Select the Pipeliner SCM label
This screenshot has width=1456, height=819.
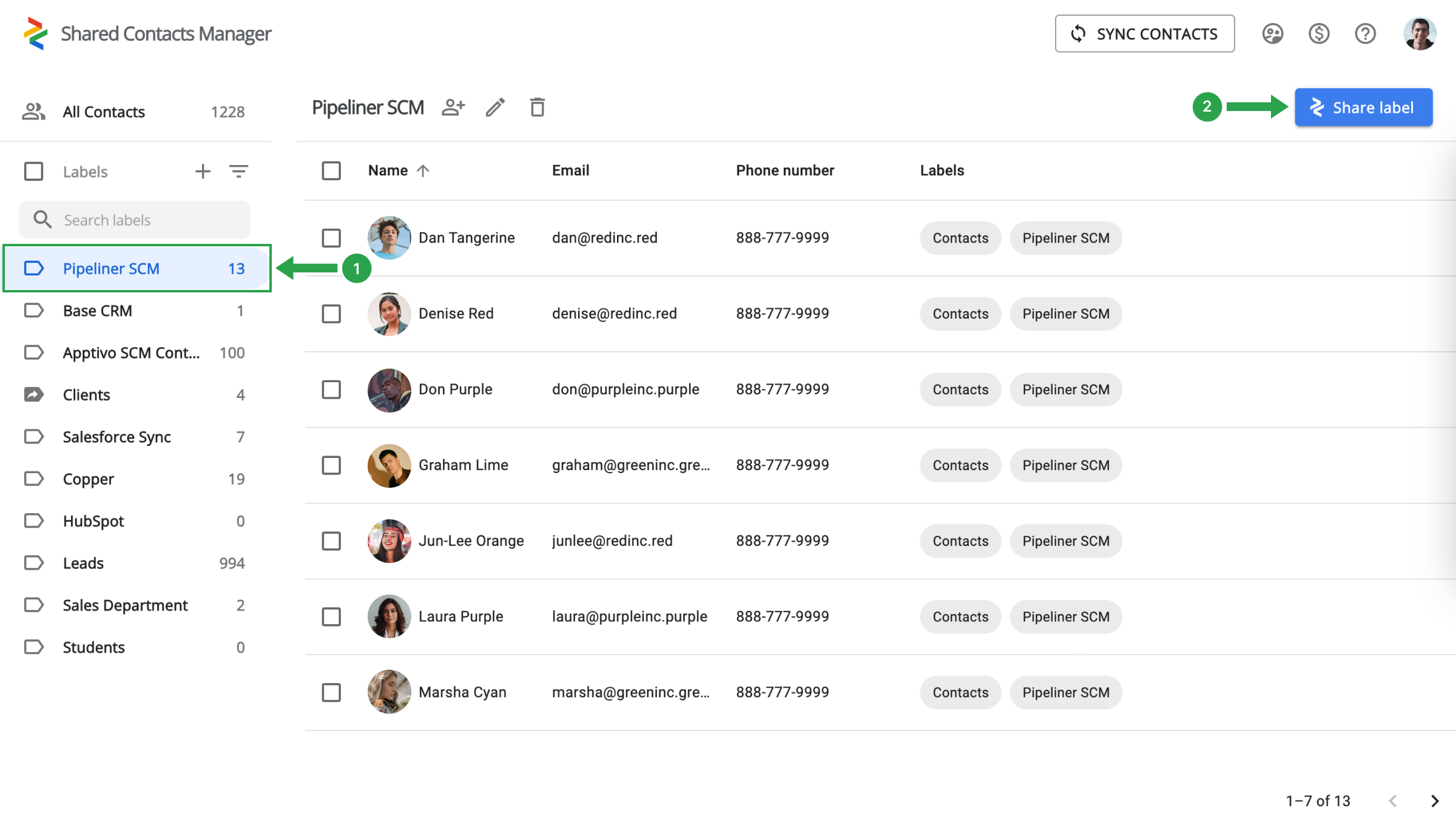tap(137, 268)
